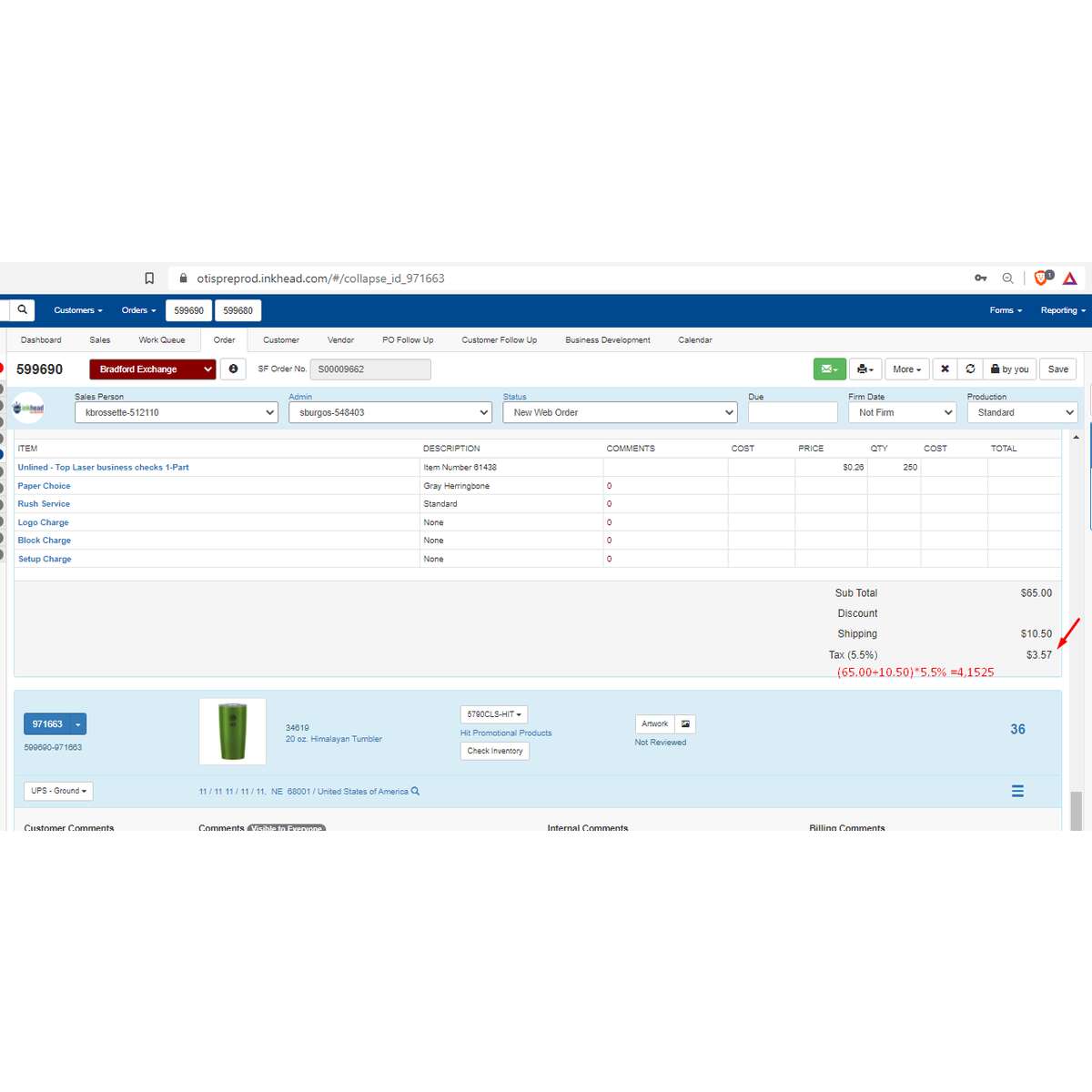Expand the Sales Person dropdown
The height and width of the screenshot is (1092, 1092).
coord(176,412)
